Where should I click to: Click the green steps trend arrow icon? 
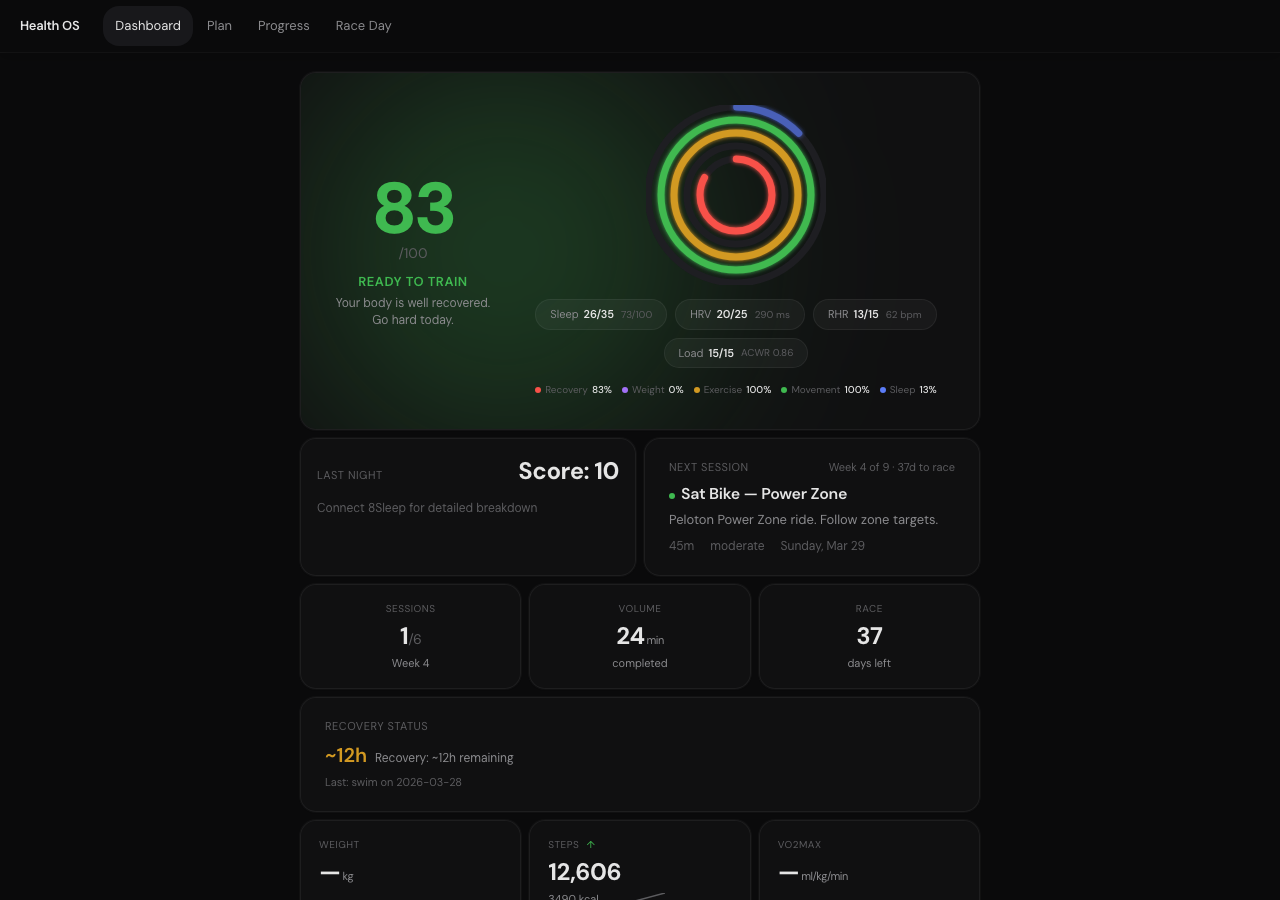(x=590, y=844)
